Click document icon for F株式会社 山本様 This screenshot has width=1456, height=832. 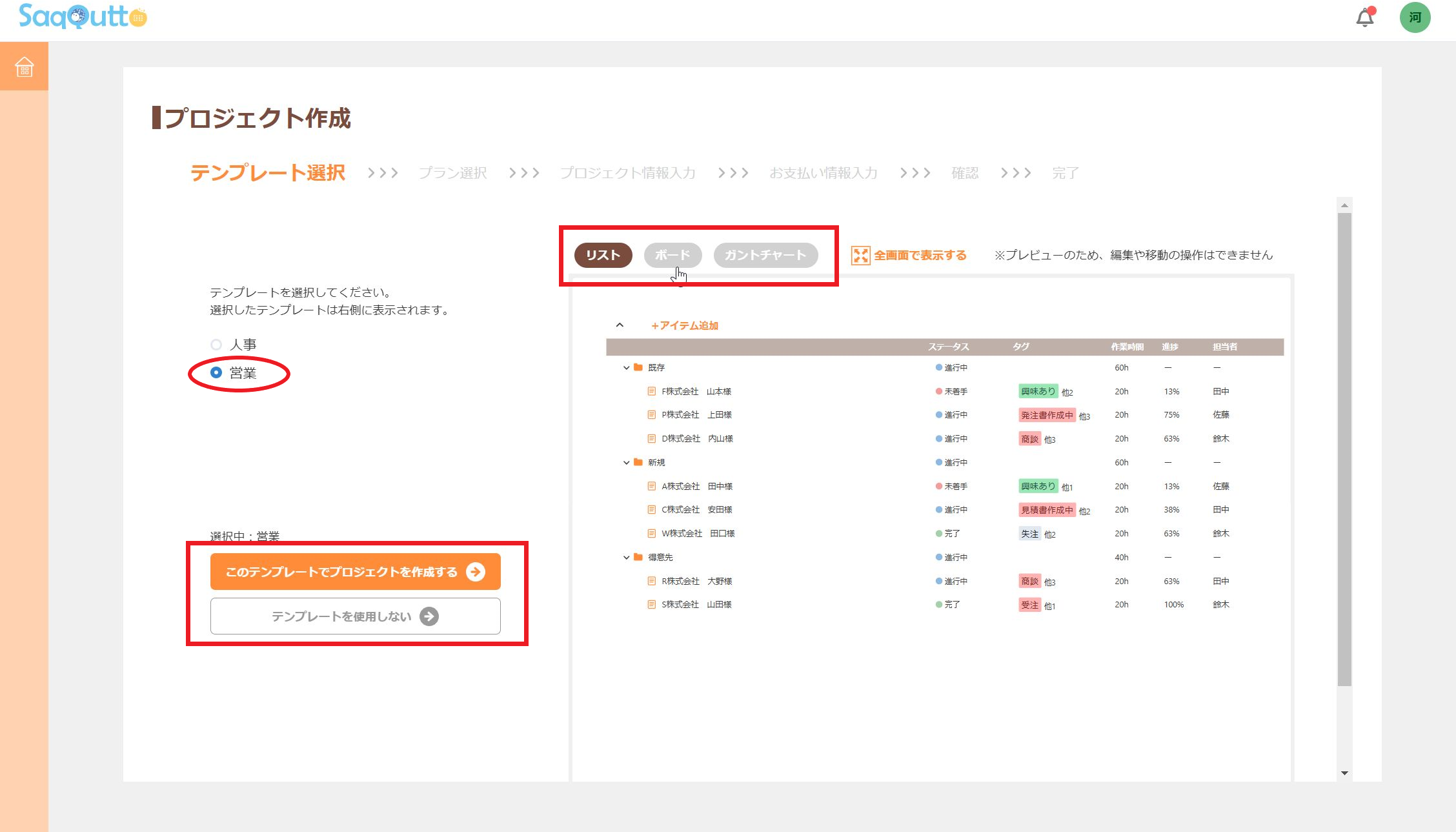coord(651,391)
